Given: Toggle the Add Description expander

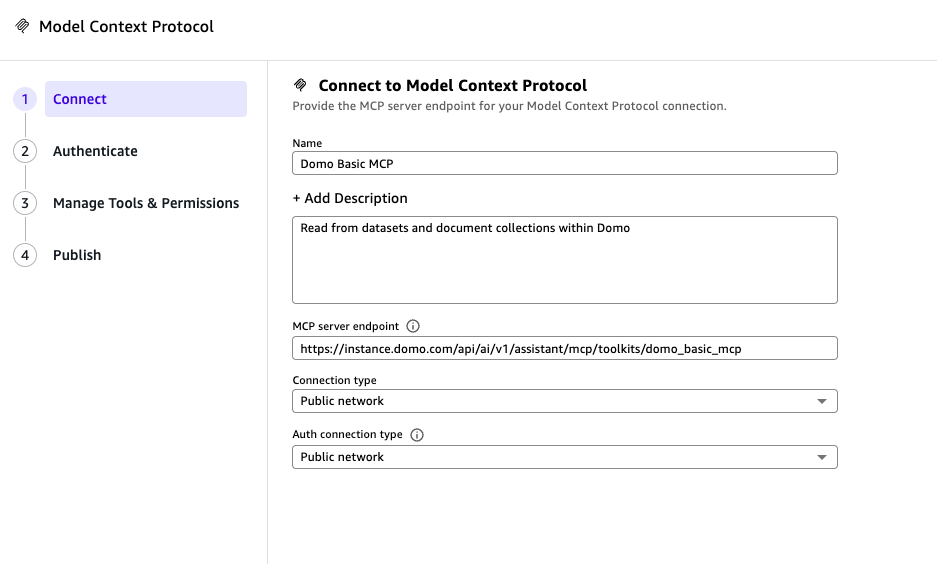Looking at the screenshot, I should coord(350,198).
